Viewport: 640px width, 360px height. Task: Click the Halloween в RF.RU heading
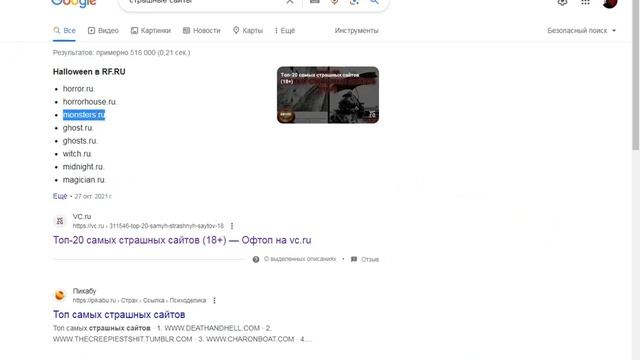coord(89,72)
